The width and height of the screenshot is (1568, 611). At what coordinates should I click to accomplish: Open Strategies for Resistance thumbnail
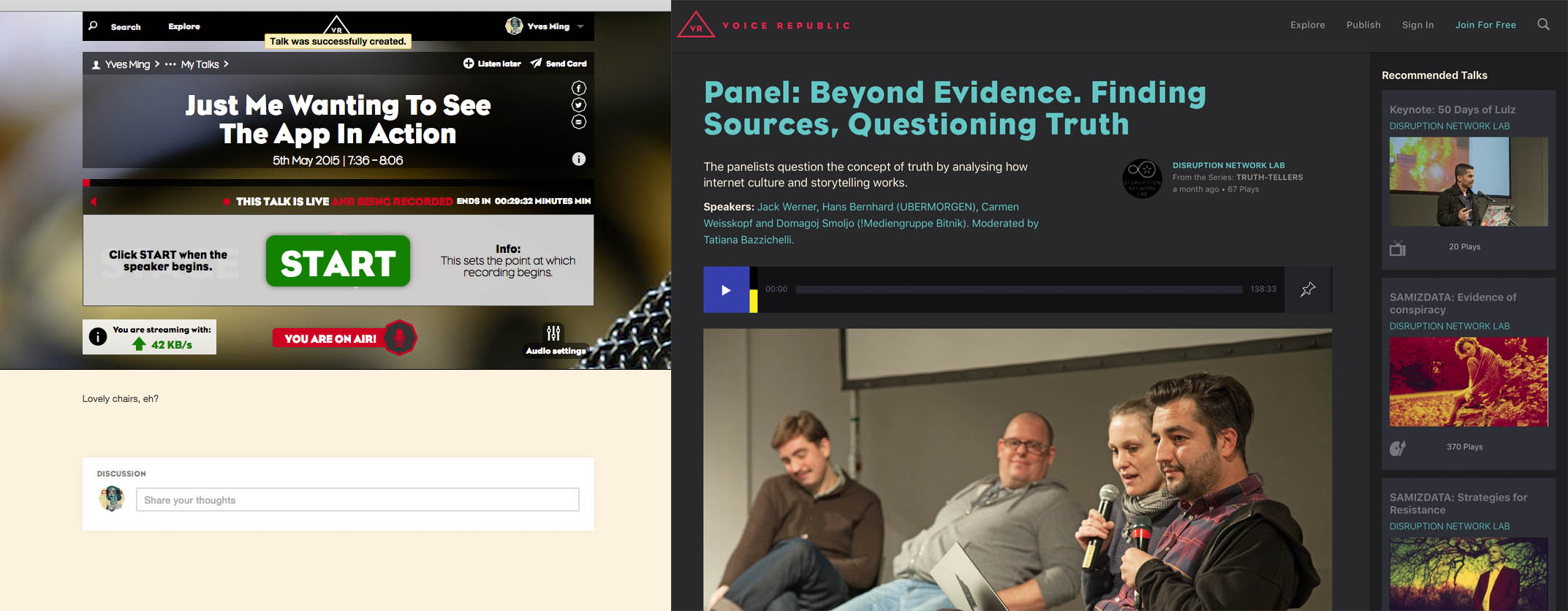[1469, 574]
